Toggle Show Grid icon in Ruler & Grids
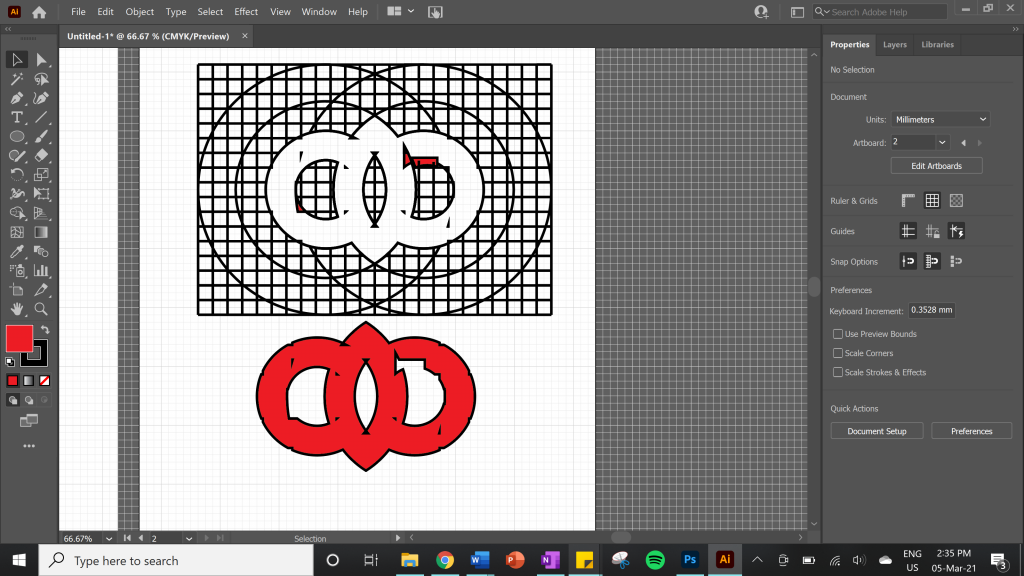The height and width of the screenshot is (576, 1024). (x=932, y=200)
